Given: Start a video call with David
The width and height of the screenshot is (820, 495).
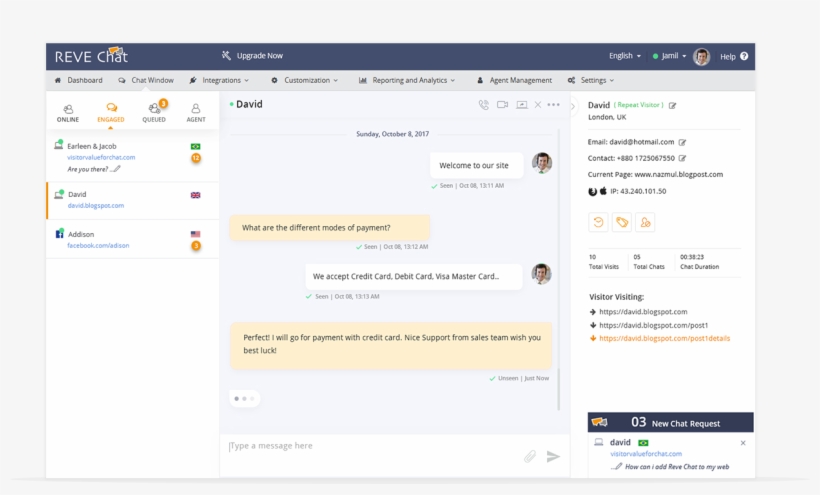Looking at the screenshot, I should 503,105.
